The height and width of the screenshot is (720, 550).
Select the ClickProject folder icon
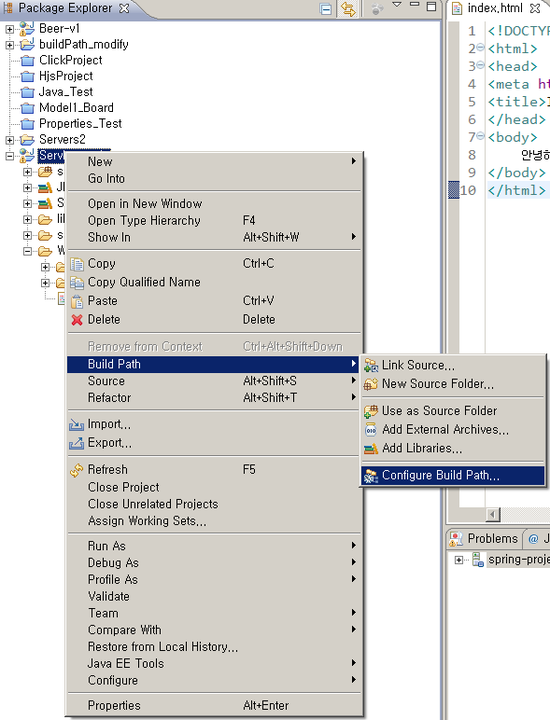[28, 61]
